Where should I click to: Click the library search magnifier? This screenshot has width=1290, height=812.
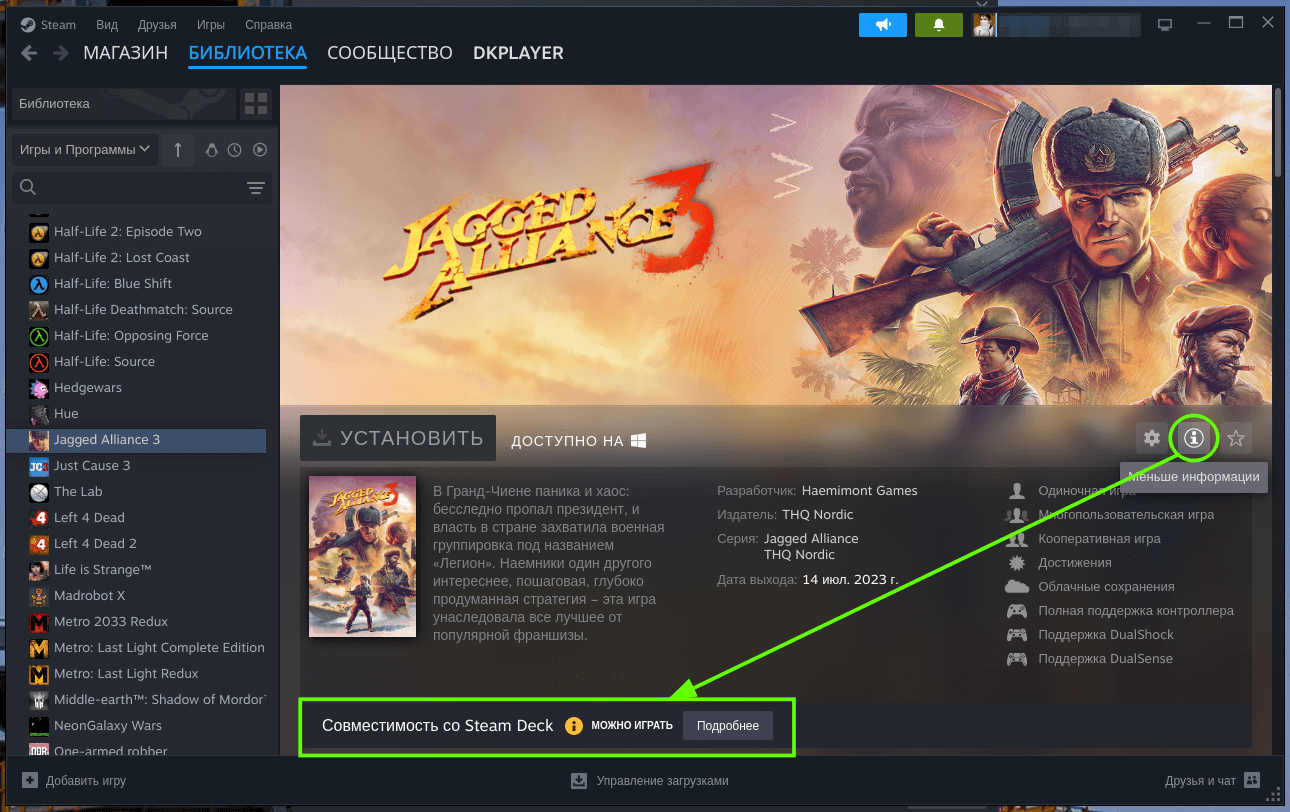pos(28,187)
